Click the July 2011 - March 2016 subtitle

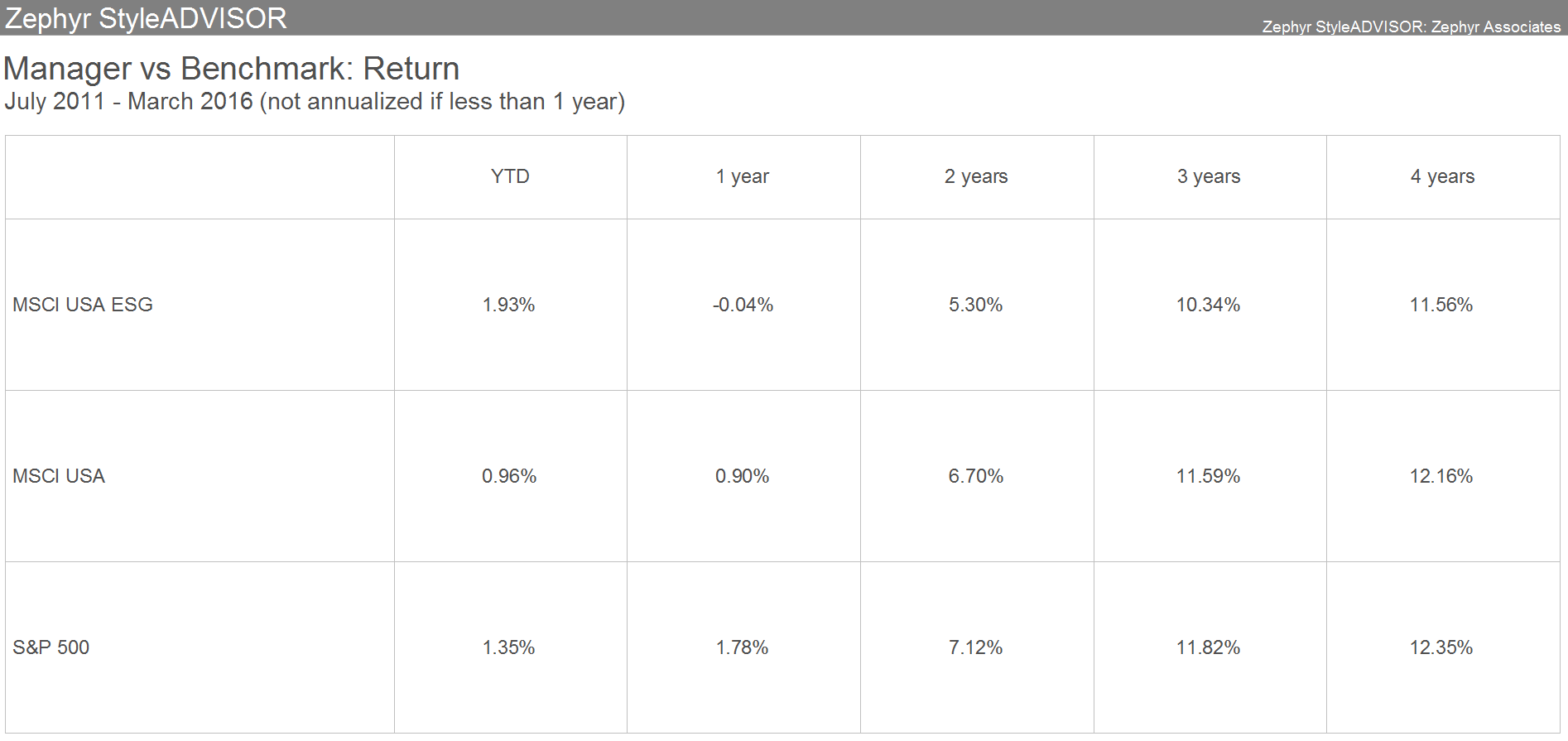click(x=315, y=102)
